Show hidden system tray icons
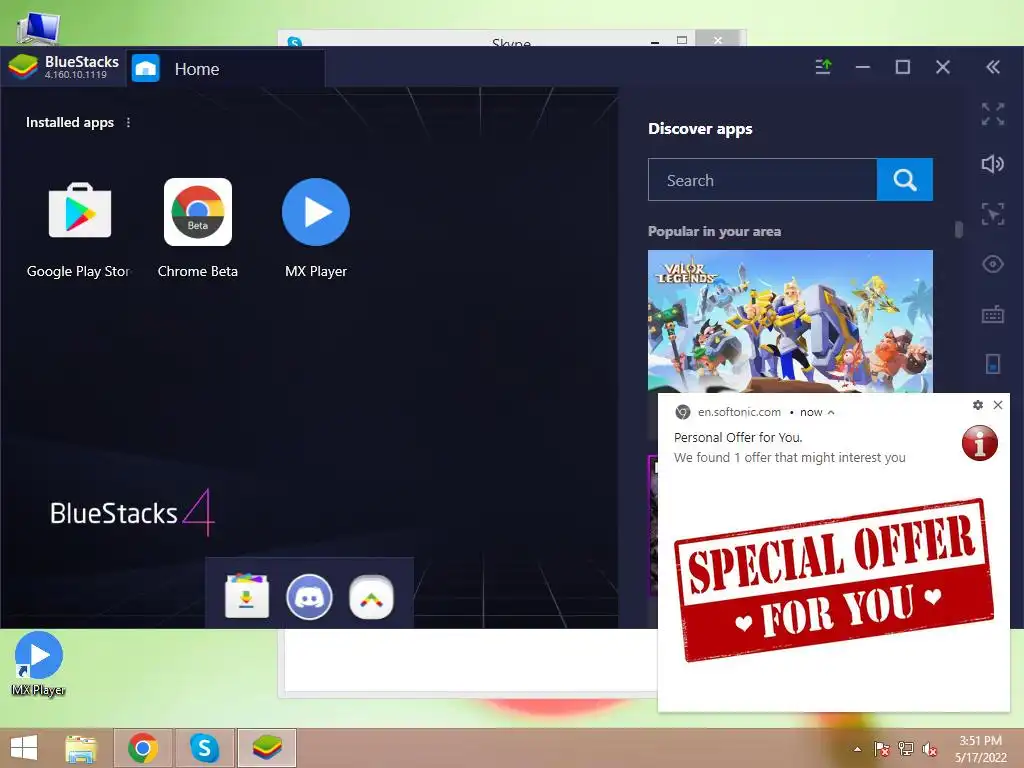The height and width of the screenshot is (768, 1024). (x=857, y=749)
